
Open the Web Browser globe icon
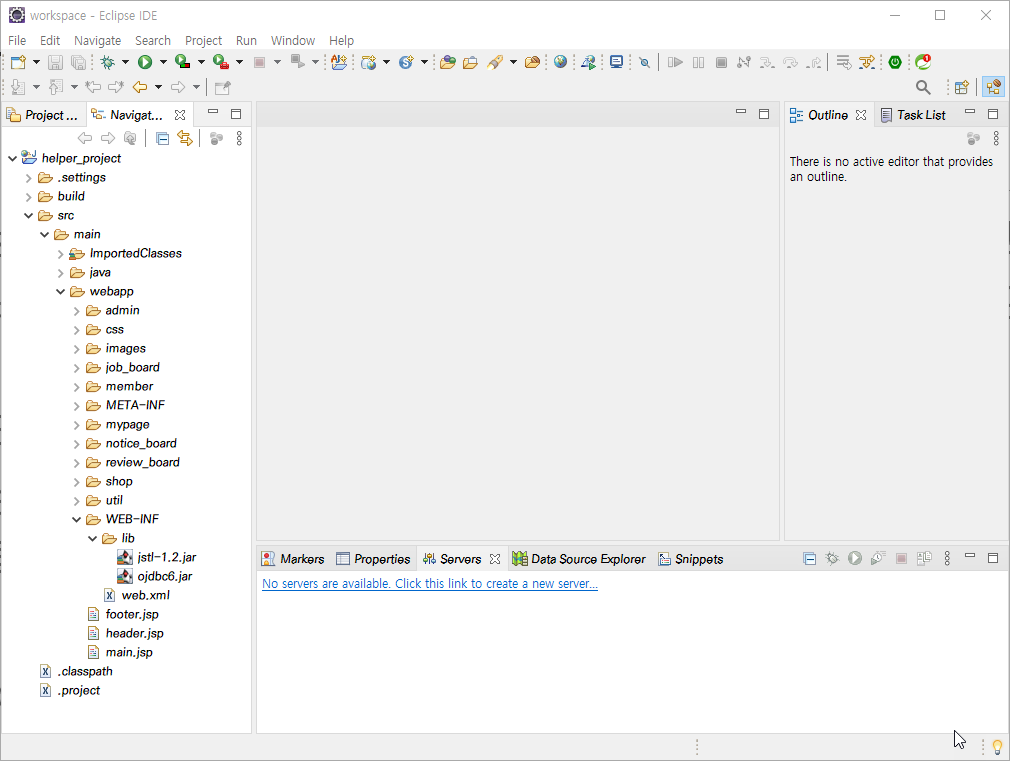pyautogui.click(x=560, y=62)
